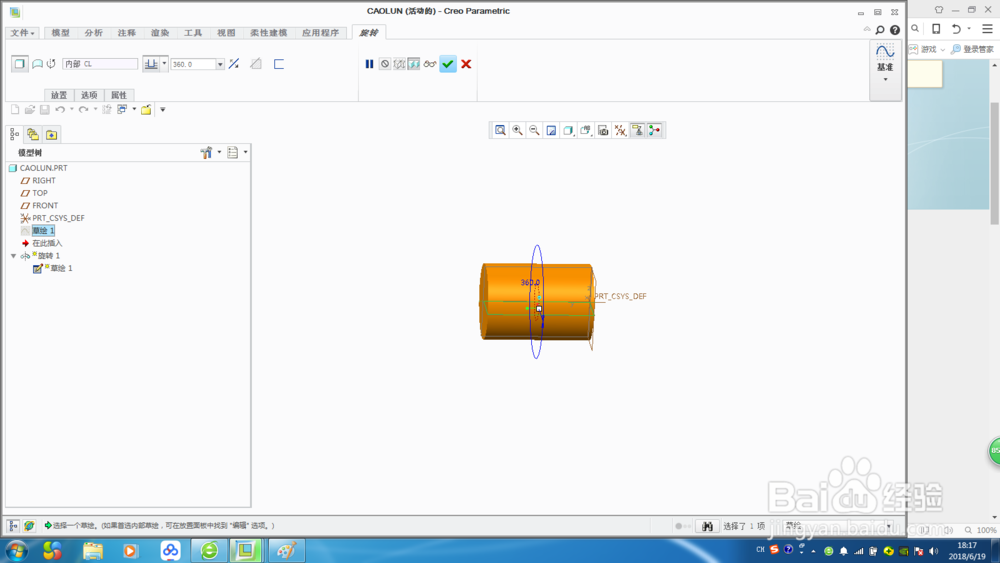Toggle the thicken sketch option
The image size is (1000, 563).
279,64
